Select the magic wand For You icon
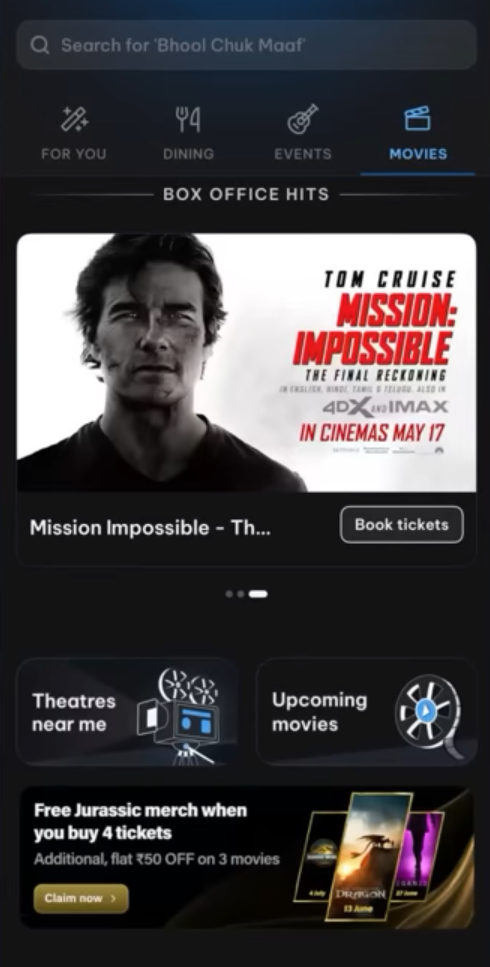 click(x=74, y=119)
